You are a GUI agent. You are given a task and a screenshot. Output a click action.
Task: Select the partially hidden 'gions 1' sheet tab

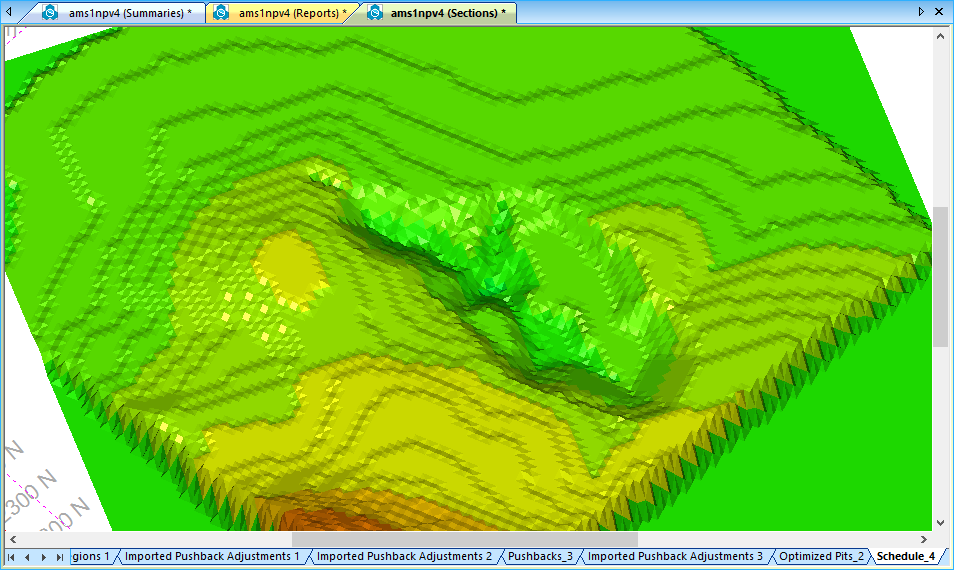coord(91,556)
